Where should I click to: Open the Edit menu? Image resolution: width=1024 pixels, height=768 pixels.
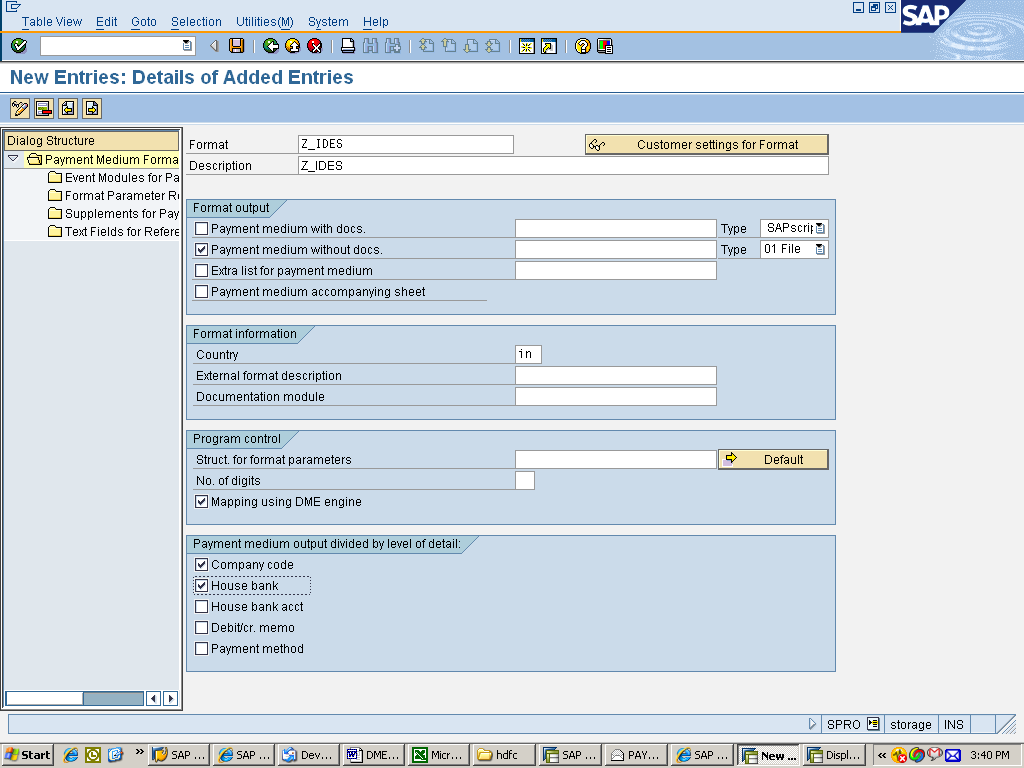106,22
